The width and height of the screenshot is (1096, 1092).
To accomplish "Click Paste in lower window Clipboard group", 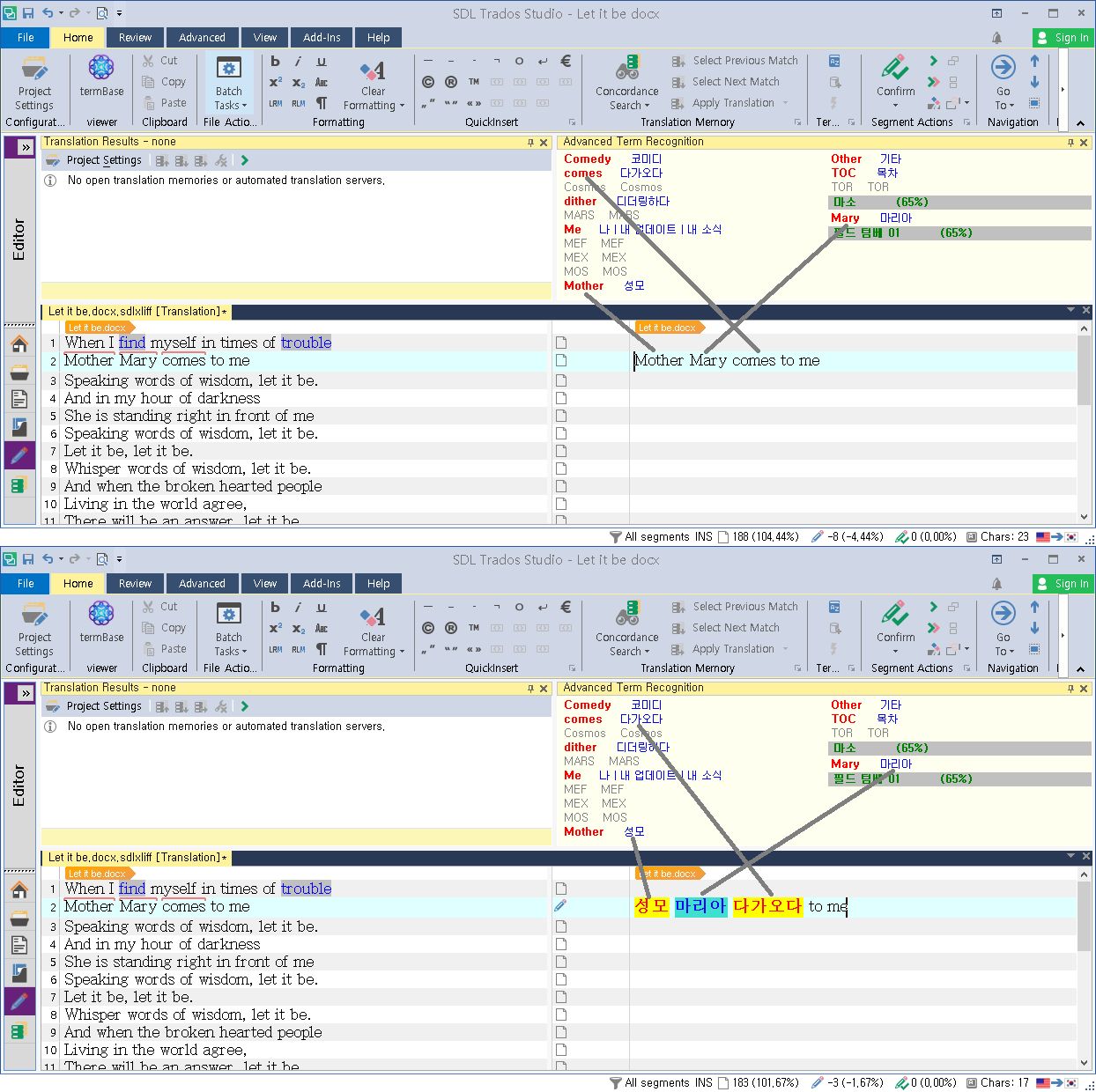I will click(165, 649).
